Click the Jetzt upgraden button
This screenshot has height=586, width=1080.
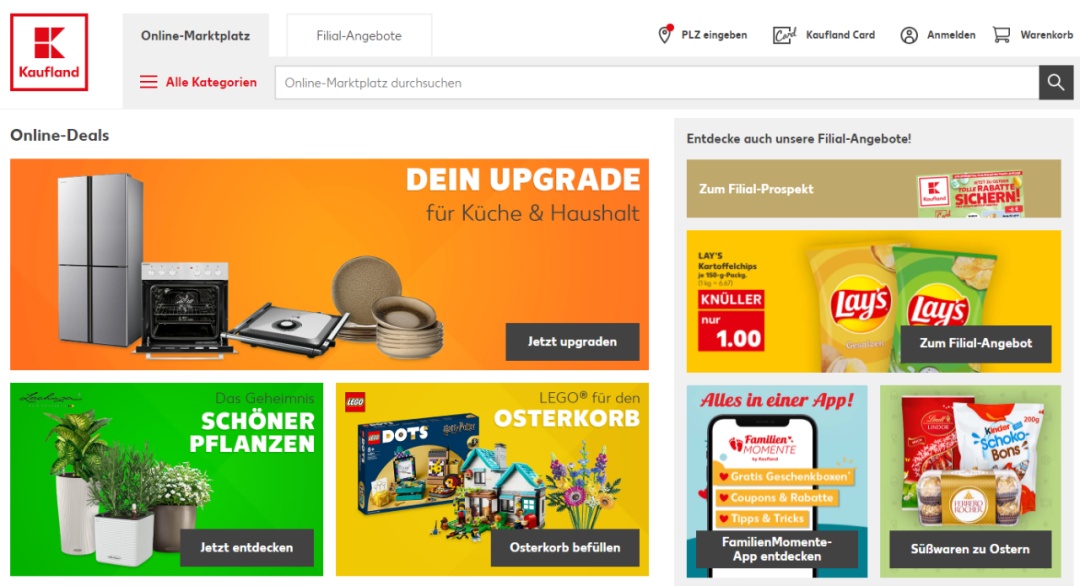coord(572,342)
